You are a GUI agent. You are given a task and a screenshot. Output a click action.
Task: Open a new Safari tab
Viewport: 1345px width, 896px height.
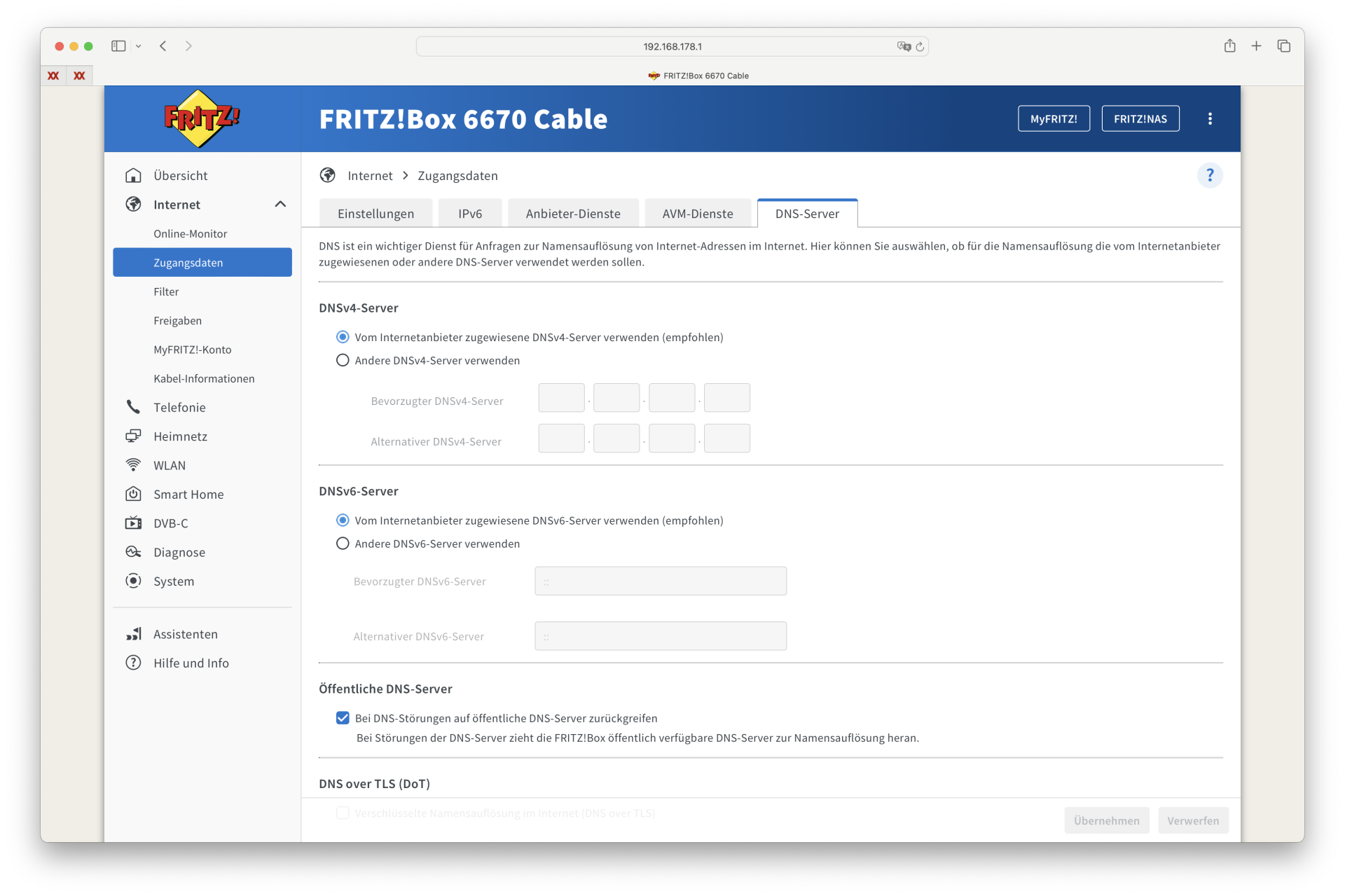tap(1256, 46)
